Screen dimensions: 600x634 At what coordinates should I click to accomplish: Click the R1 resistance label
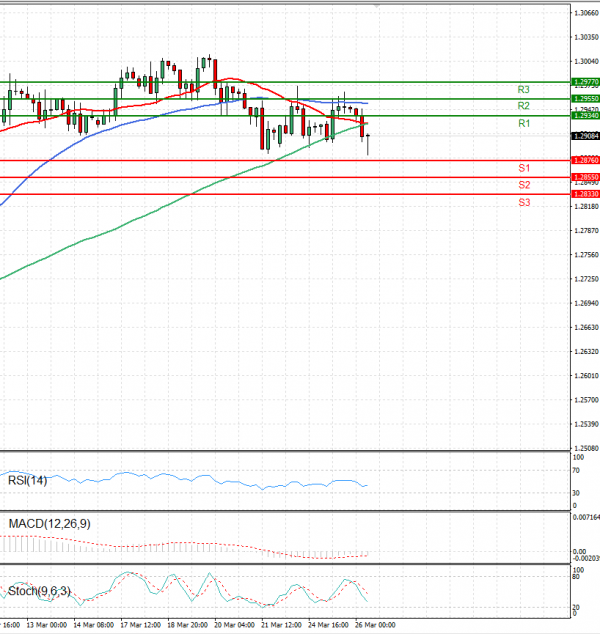(x=523, y=122)
